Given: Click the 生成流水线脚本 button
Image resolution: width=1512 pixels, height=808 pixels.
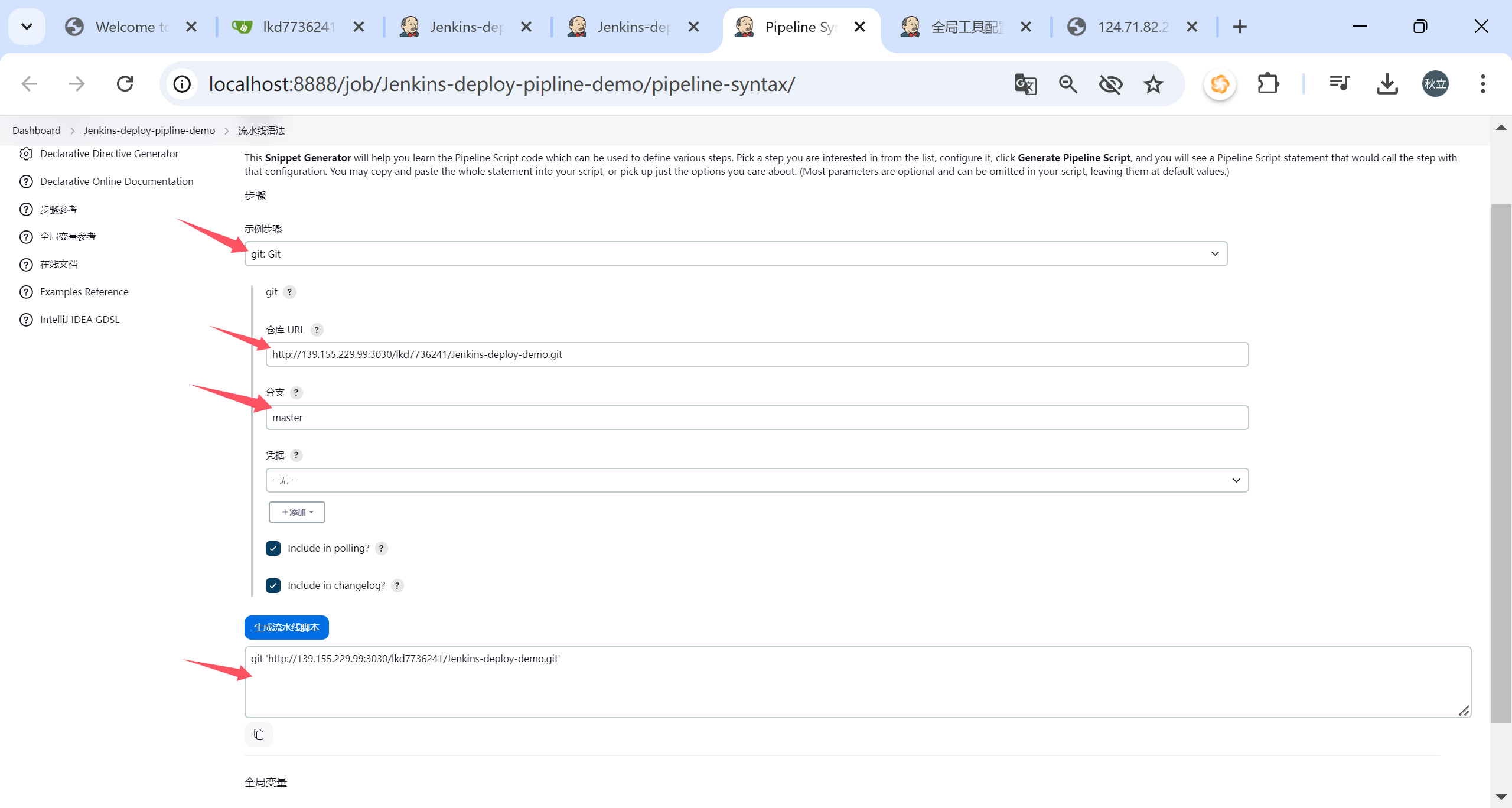Looking at the screenshot, I should tap(286, 627).
